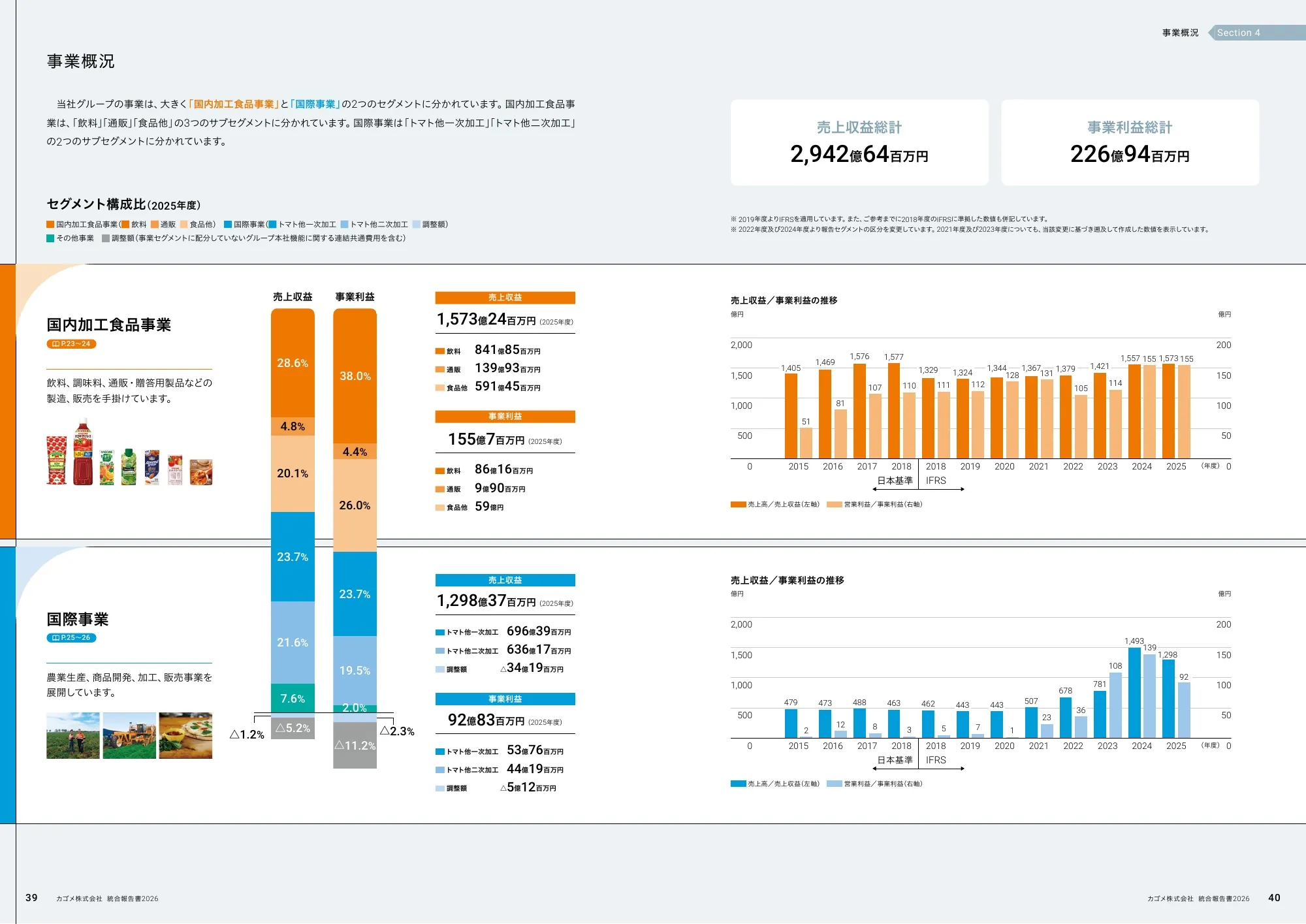The width and height of the screenshot is (1306, 924).
Task: Click the 92億83百万円 profit figure
Action: click(486, 720)
